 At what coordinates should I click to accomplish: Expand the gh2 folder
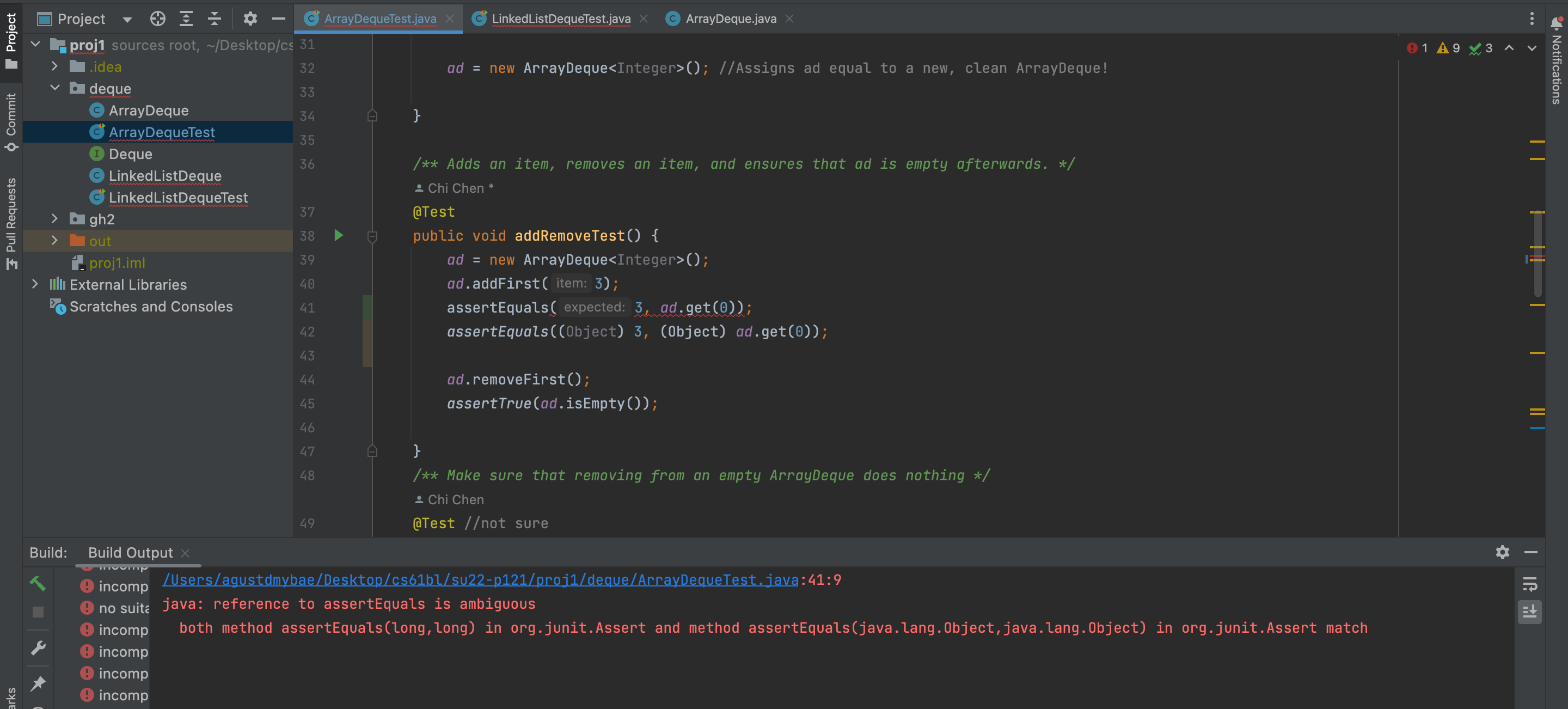pos(55,219)
